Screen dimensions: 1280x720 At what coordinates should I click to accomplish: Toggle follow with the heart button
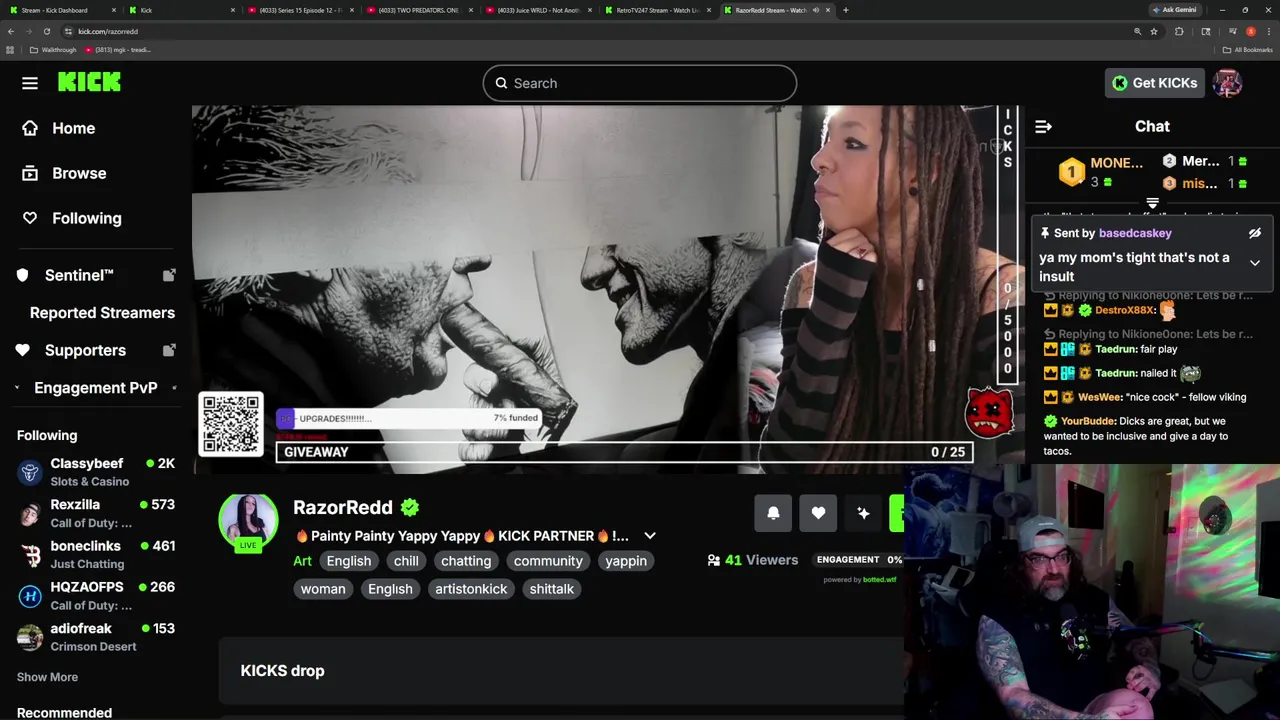(x=818, y=513)
